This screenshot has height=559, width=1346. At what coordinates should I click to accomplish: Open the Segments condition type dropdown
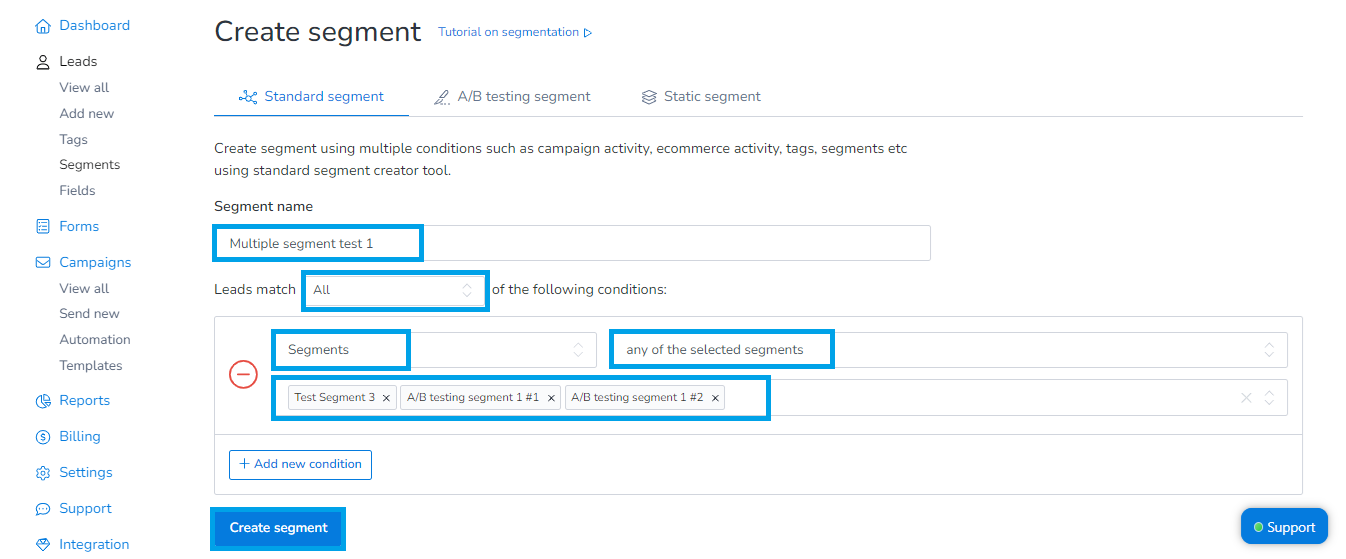(x=434, y=350)
